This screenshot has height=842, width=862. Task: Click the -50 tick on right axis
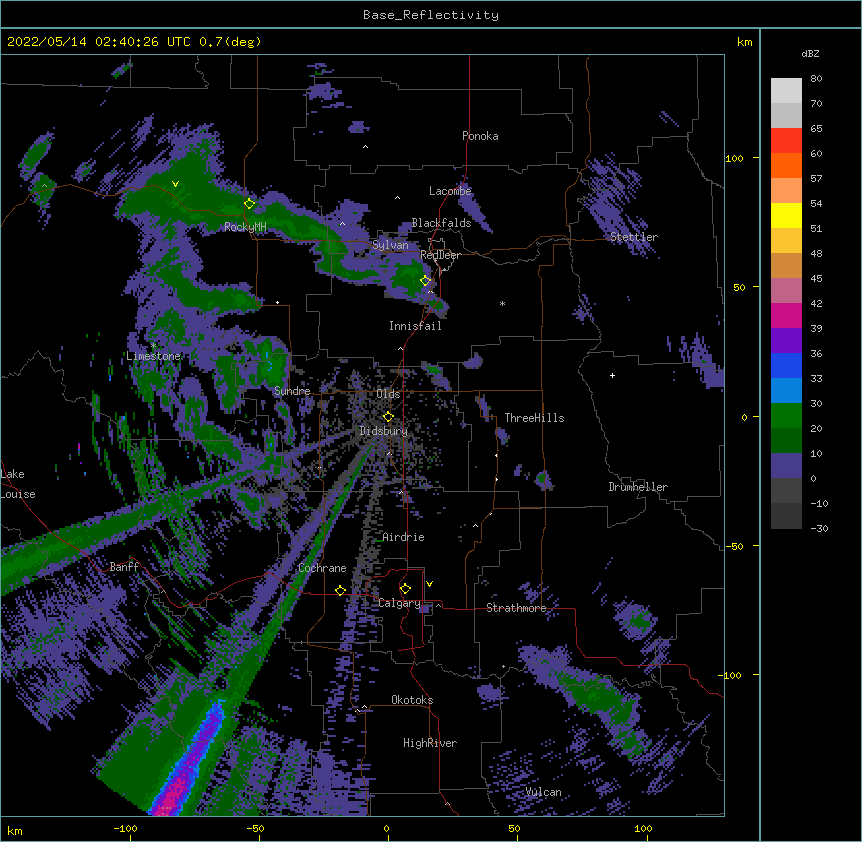(734, 546)
